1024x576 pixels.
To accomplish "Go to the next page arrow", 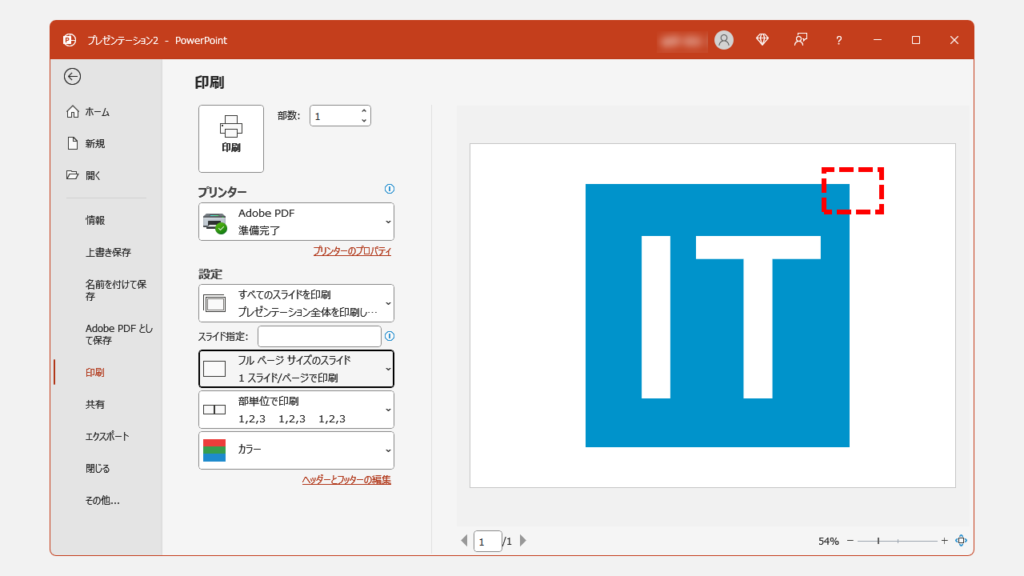I will 523,541.
